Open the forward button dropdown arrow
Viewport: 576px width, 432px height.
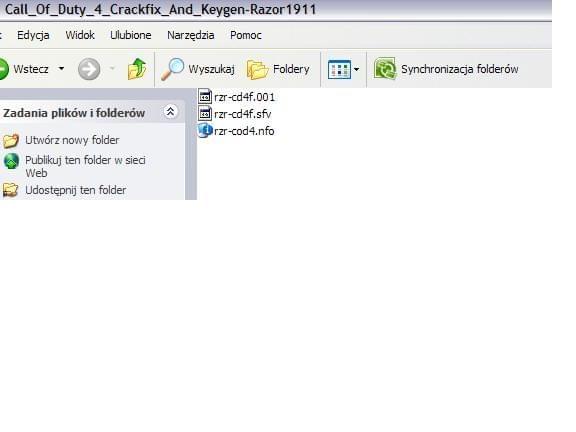[112, 68]
